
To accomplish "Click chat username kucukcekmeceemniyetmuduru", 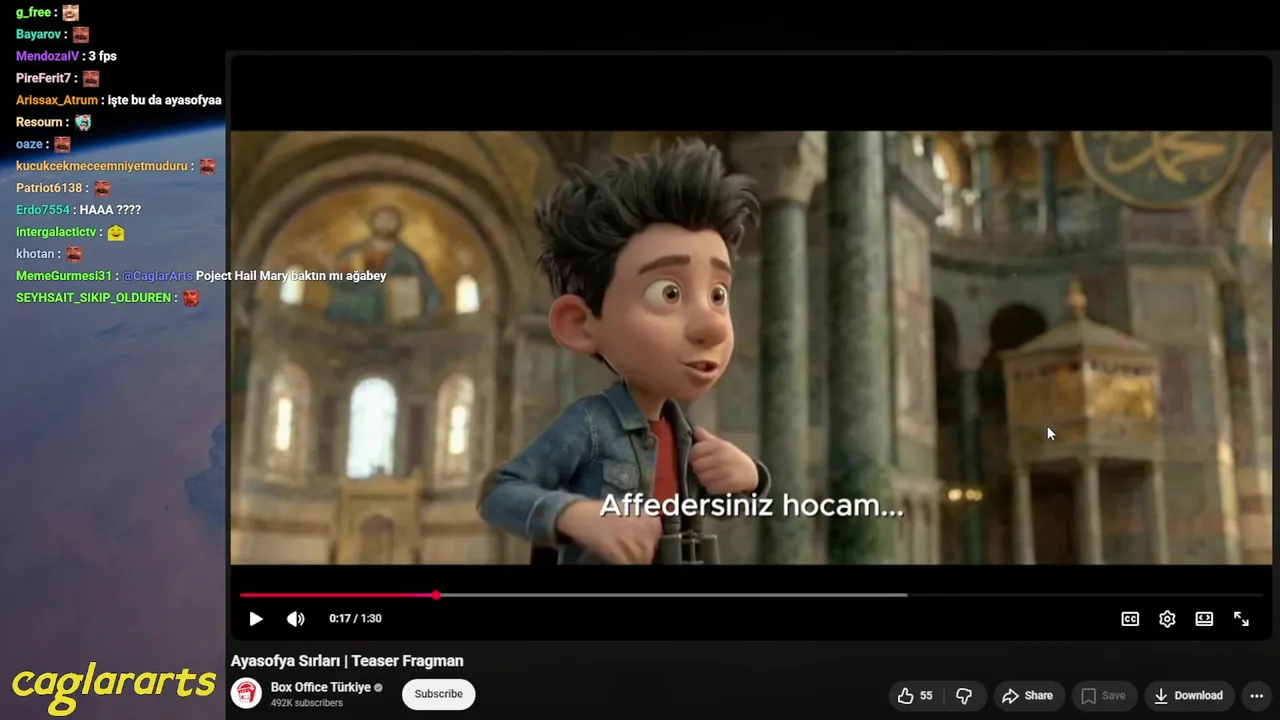I will coord(102,167).
